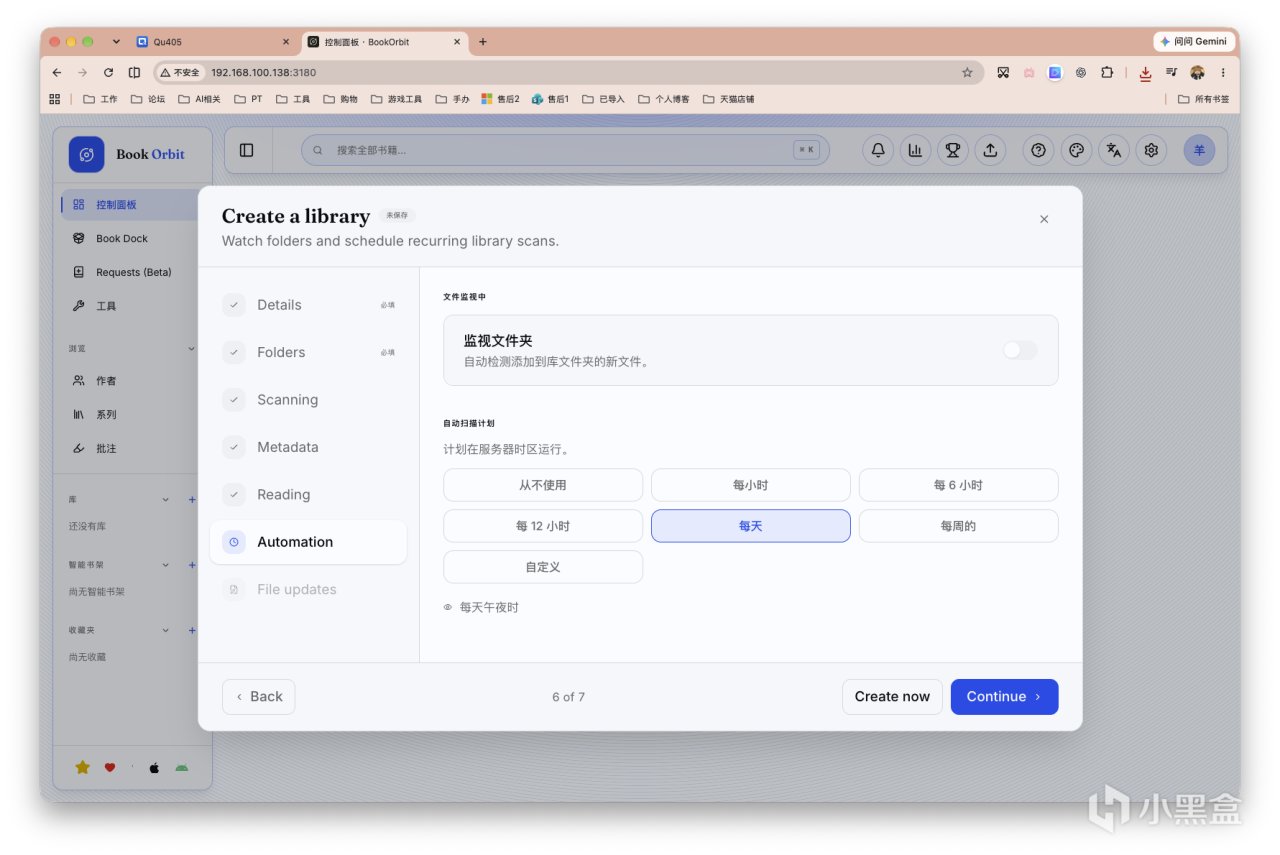Select the 每小时 schedule option

pos(751,485)
